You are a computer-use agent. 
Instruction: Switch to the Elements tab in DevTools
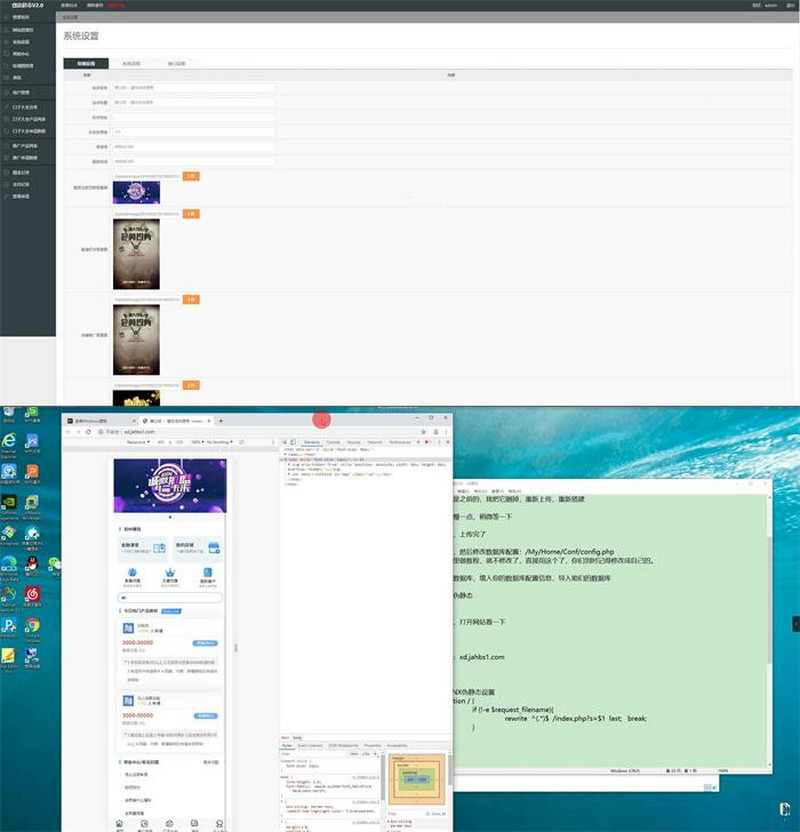(x=312, y=442)
